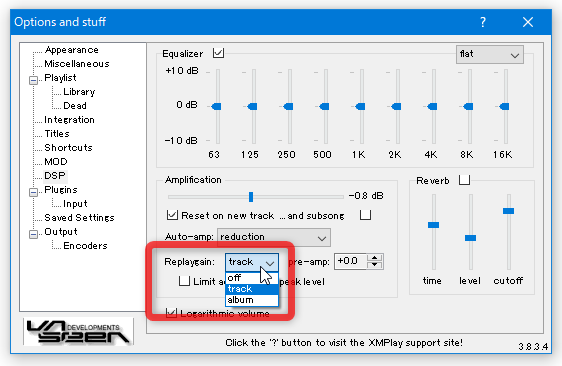
Task: Select Playlist in the options tree
Action: click(60, 78)
